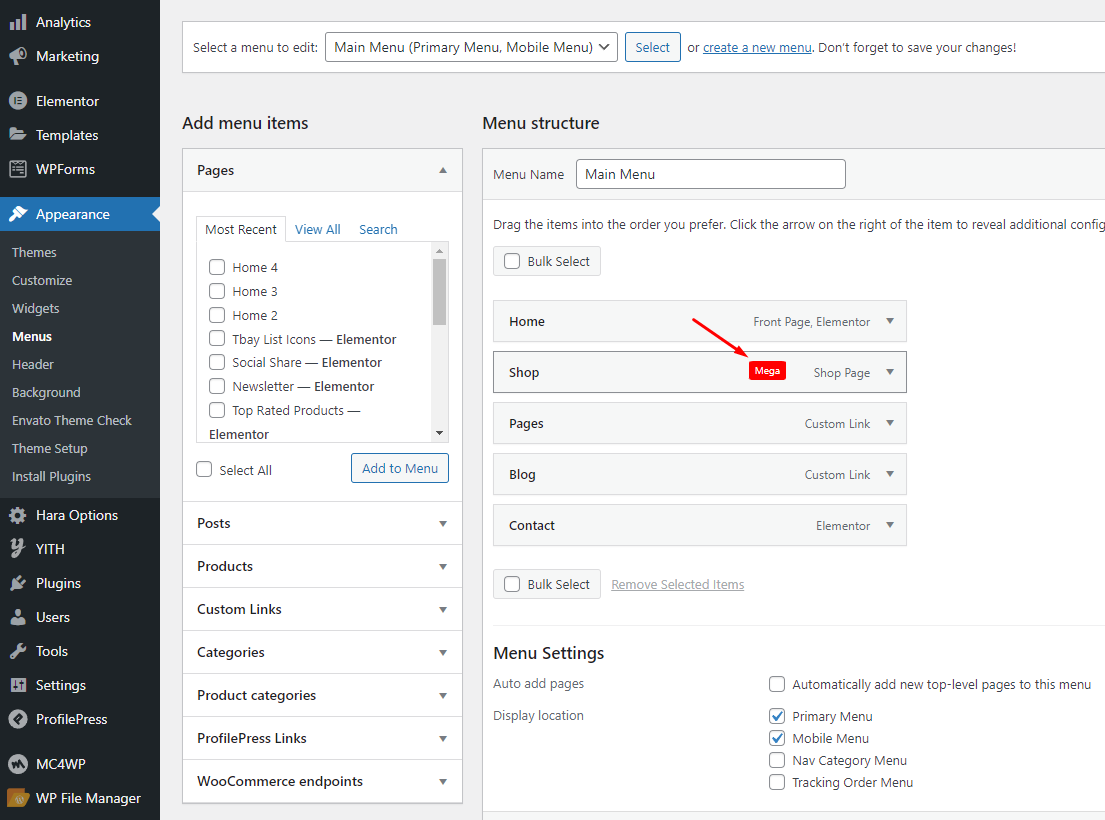Click the Users person icon
1105x820 pixels.
point(18,617)
